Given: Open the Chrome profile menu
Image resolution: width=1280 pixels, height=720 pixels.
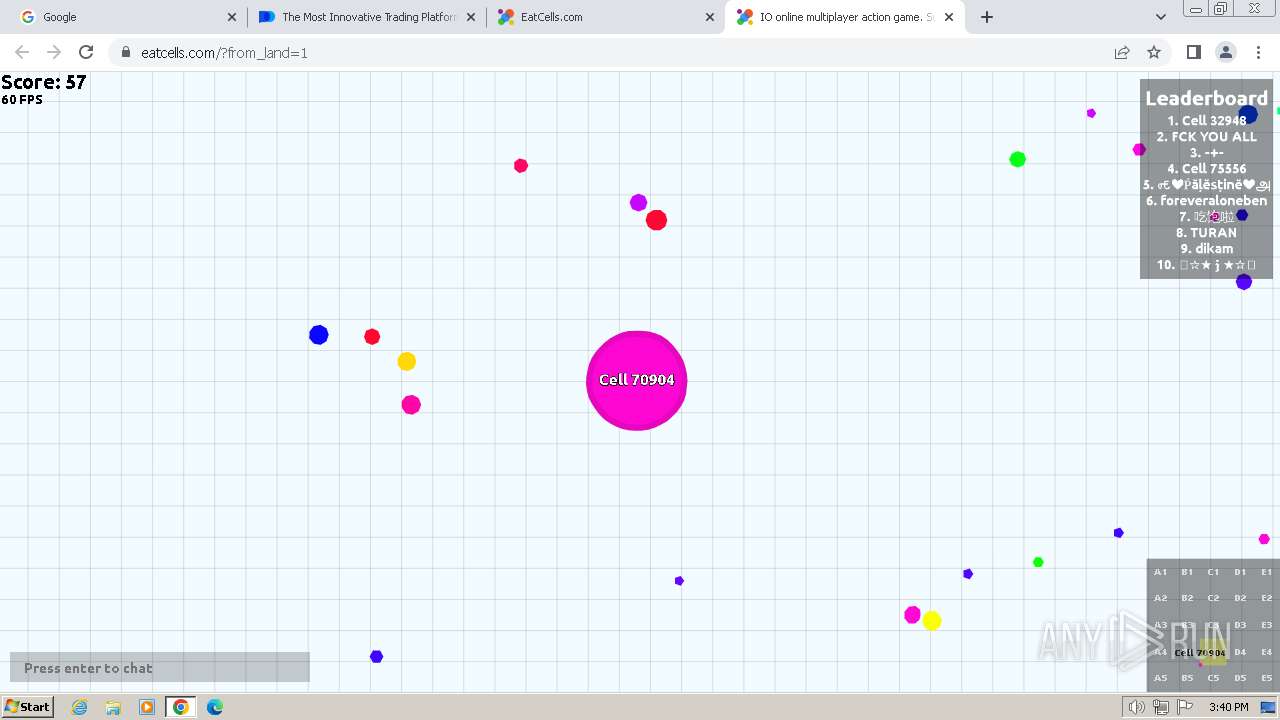Looking at the screenshot, I should 1226,52.
